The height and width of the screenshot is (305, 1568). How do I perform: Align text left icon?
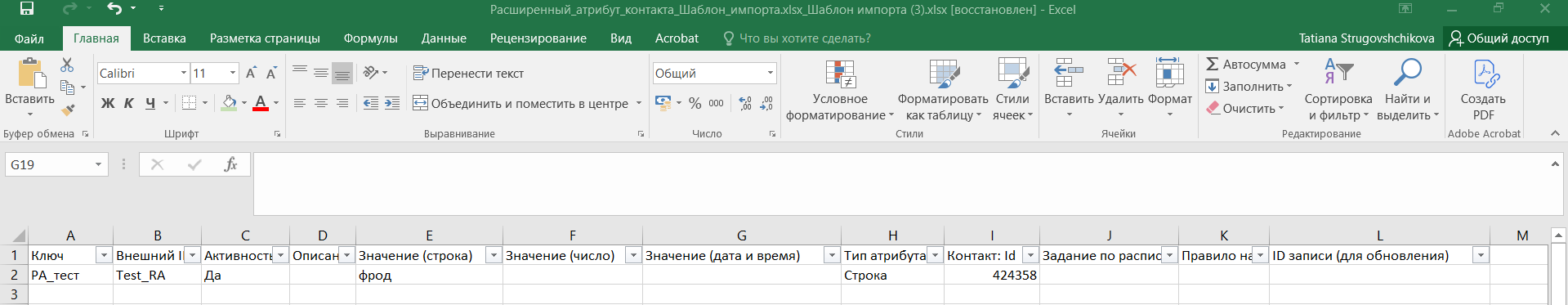(x=300, y=103)
